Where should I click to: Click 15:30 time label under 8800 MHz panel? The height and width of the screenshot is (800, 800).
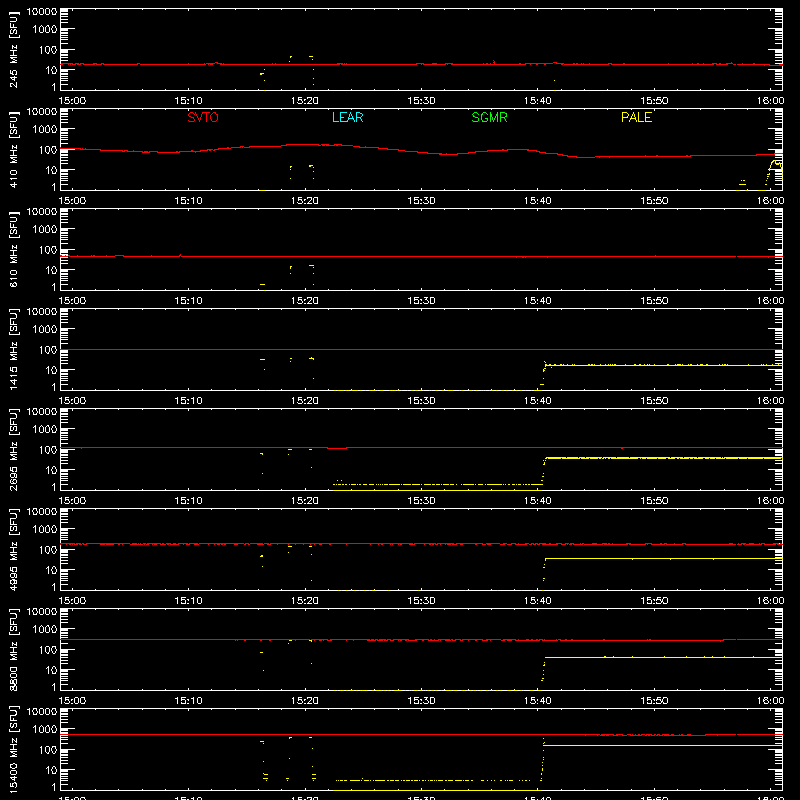[421, 701]
